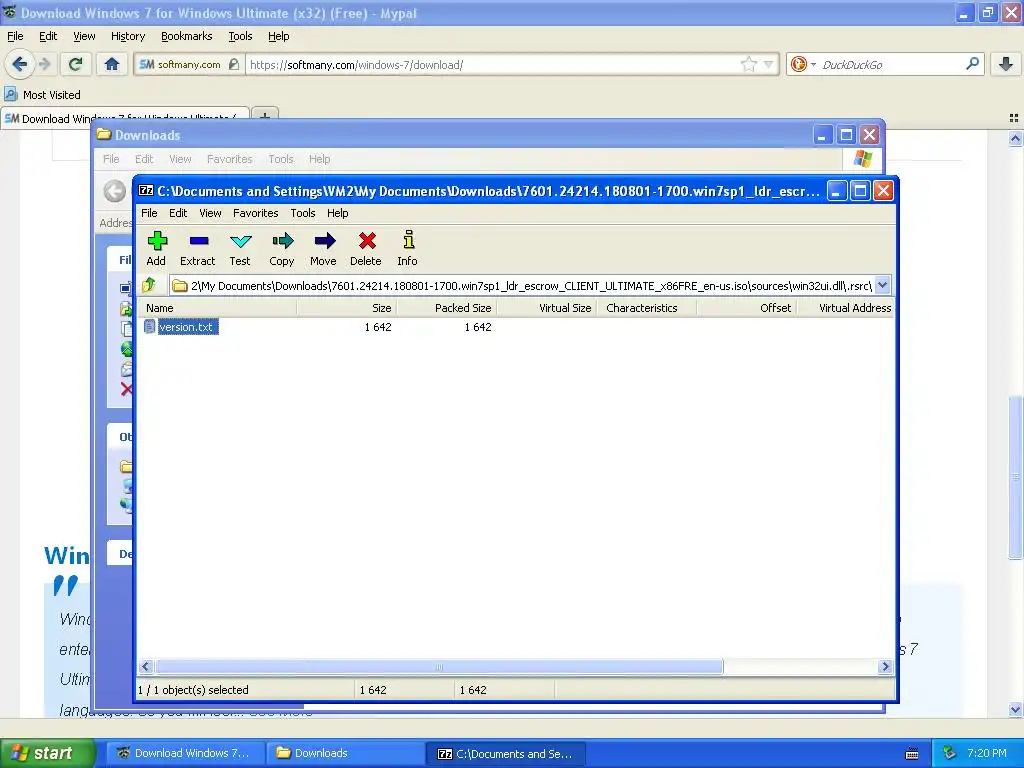Bookmark this page with the star icon
1024x768 pixels.
coord(748,64)
